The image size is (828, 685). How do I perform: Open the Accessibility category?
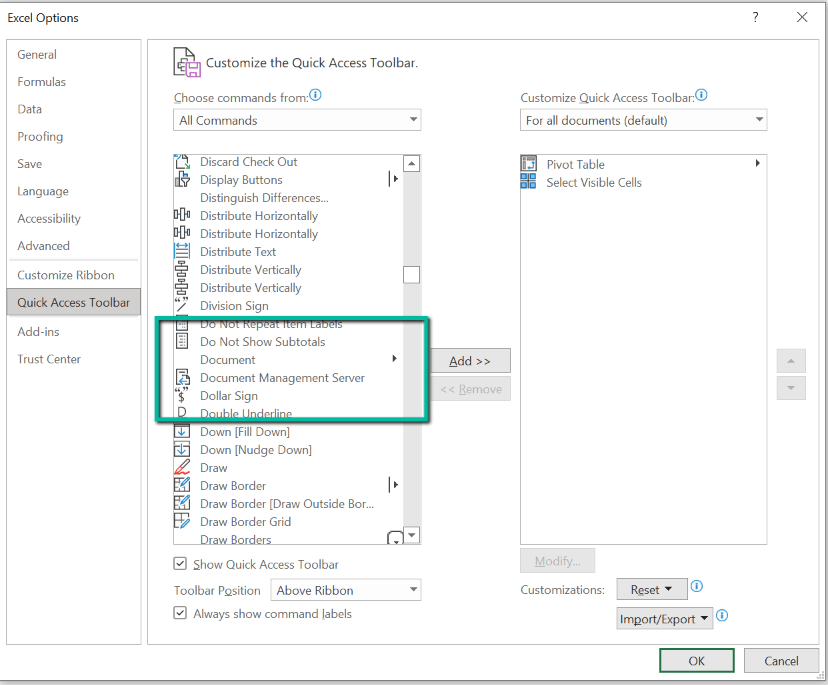pyautogui.click(x=49, y=218)
